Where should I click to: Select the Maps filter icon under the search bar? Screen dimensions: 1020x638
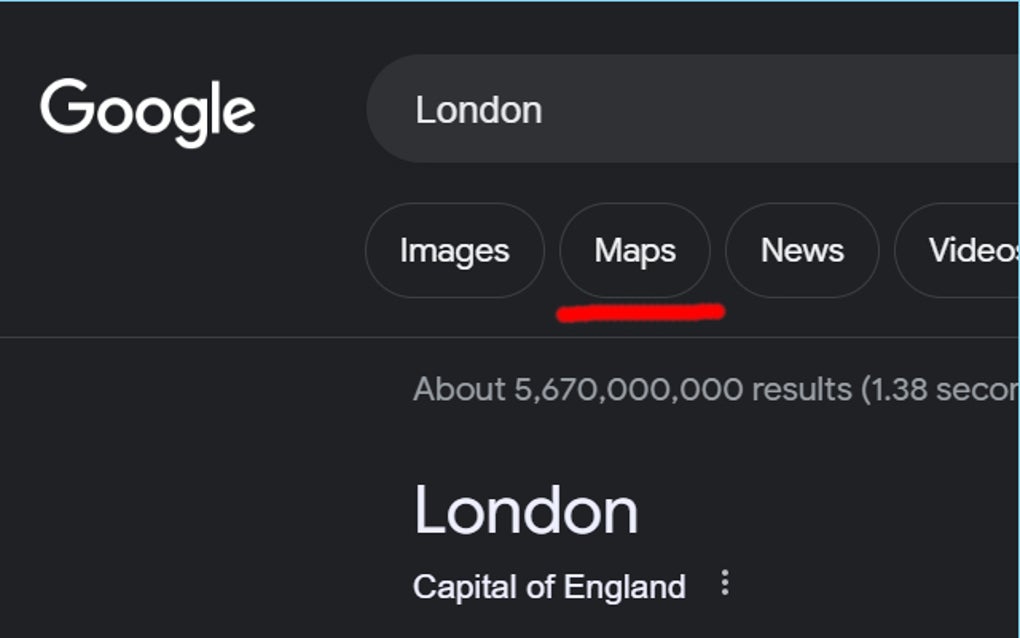click(634, 251)
